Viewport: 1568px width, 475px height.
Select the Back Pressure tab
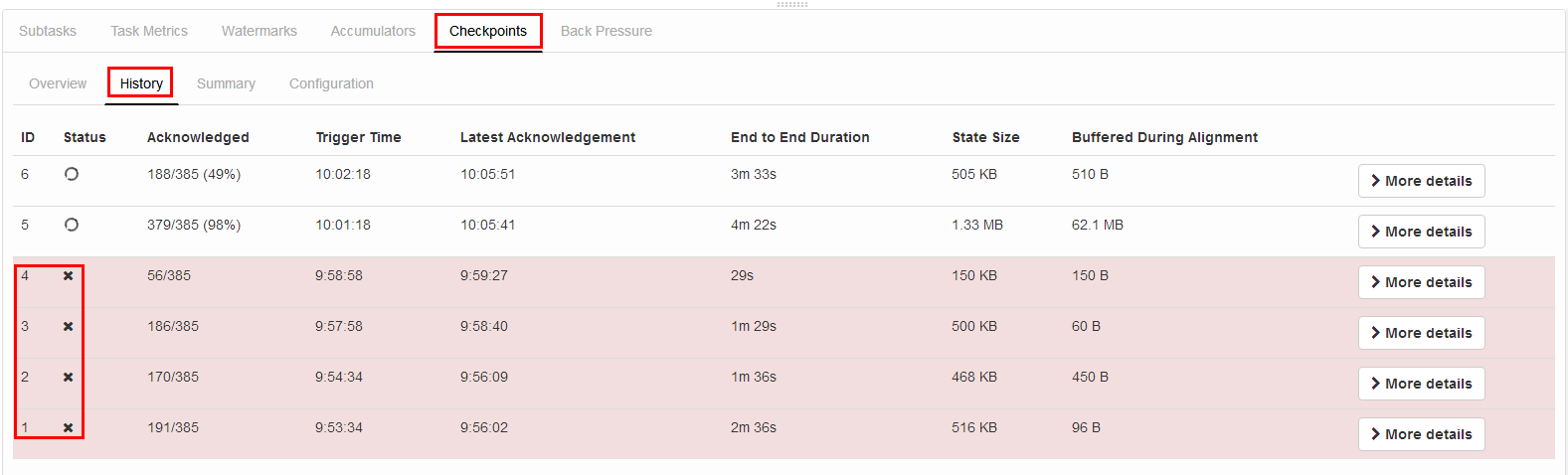click(x=607, y=31)
